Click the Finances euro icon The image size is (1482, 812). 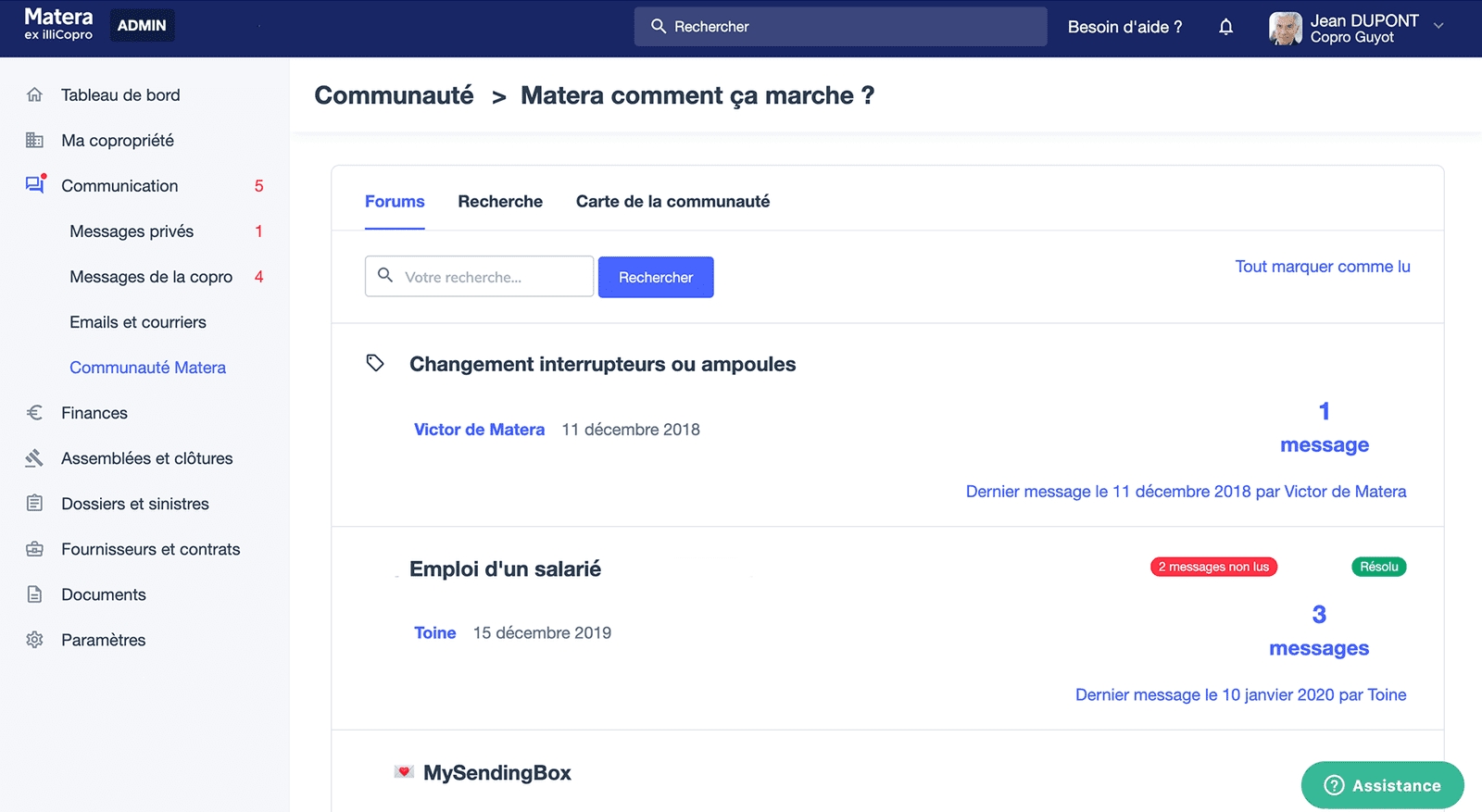coord(34,412)
